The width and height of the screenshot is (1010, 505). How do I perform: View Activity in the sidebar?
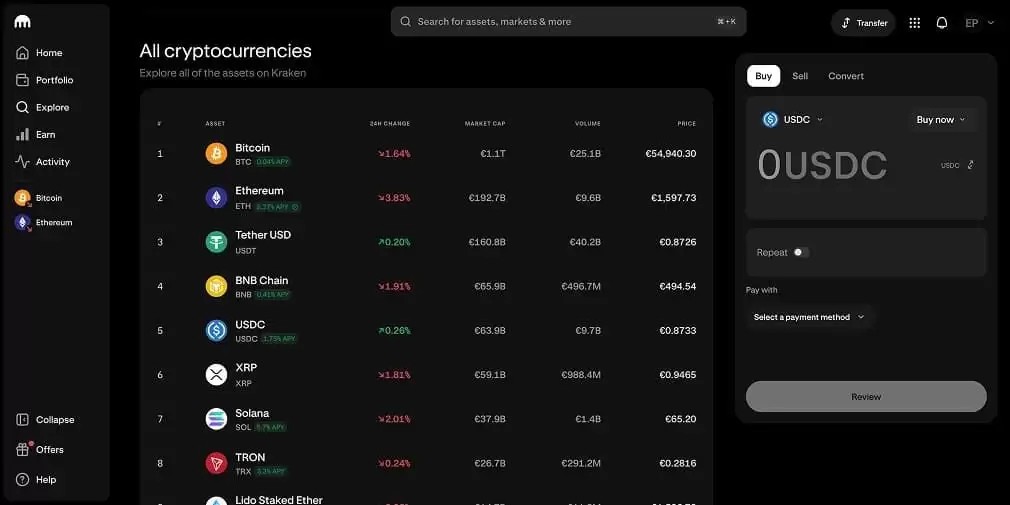click(x=43, y=162)
